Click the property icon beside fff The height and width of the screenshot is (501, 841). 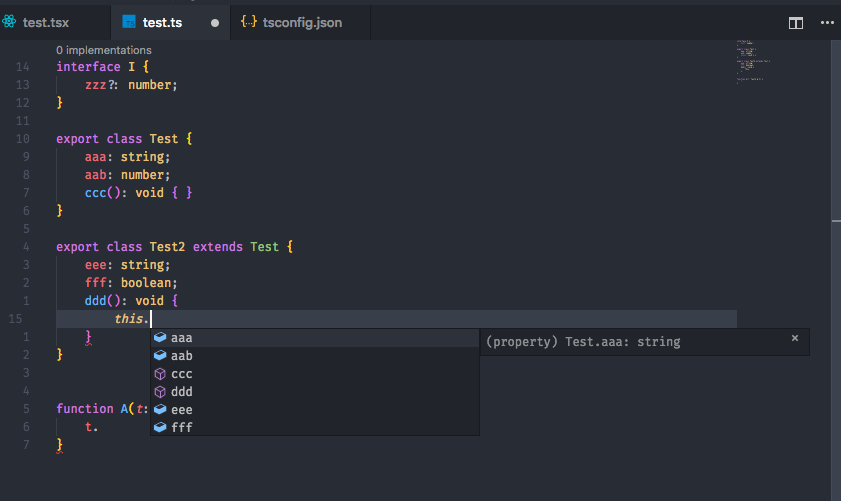[x=160, y=427]
